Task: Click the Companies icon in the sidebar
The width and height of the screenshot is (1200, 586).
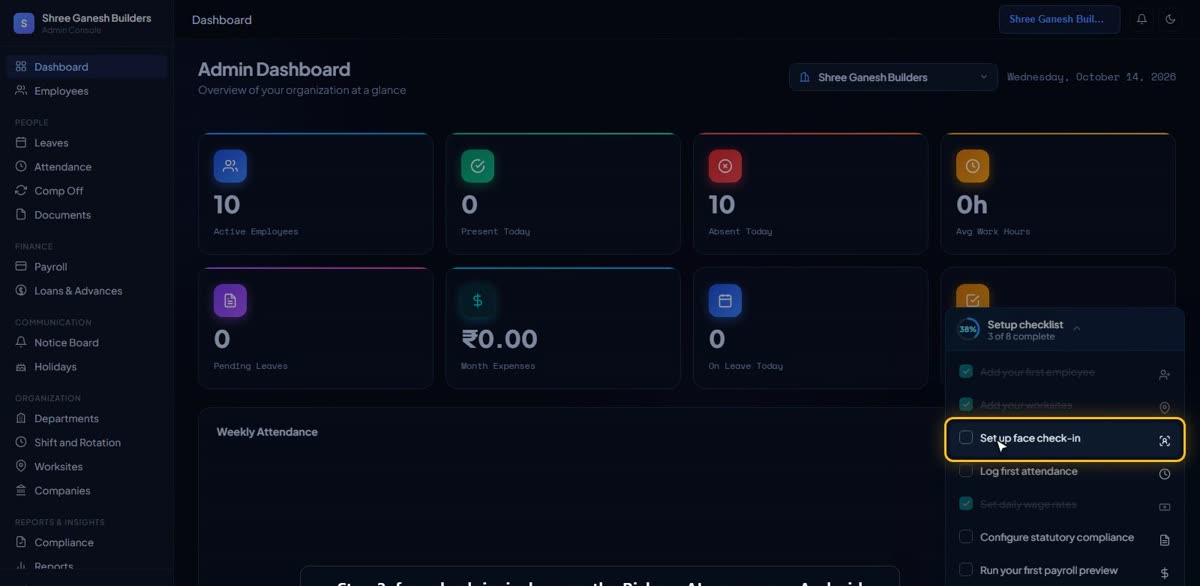Action: point(21,491)
